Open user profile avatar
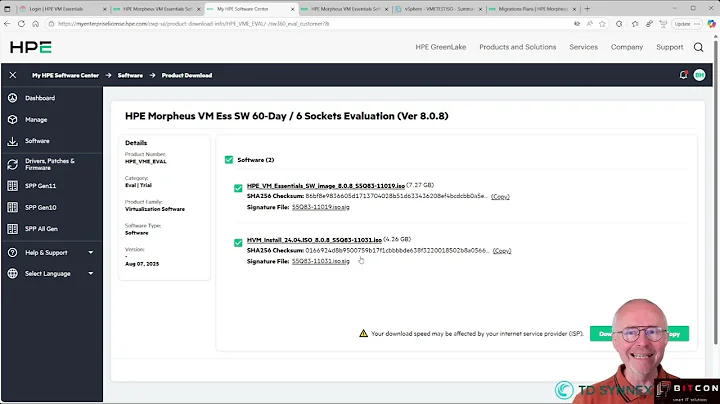 [699, 75]
